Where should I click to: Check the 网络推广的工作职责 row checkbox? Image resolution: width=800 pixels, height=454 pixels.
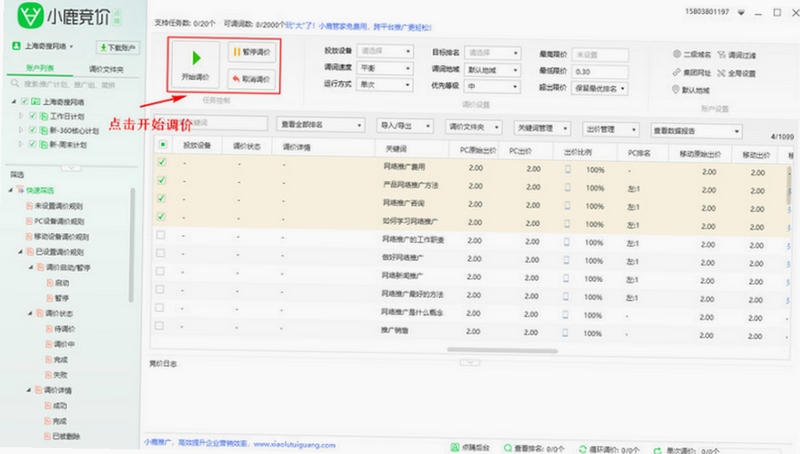pyautogui.click(x=161, y=235)
